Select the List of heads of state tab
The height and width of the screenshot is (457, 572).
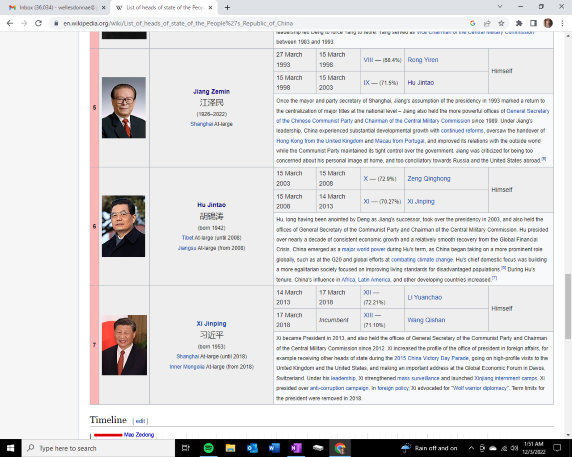(x=164, y=7)
